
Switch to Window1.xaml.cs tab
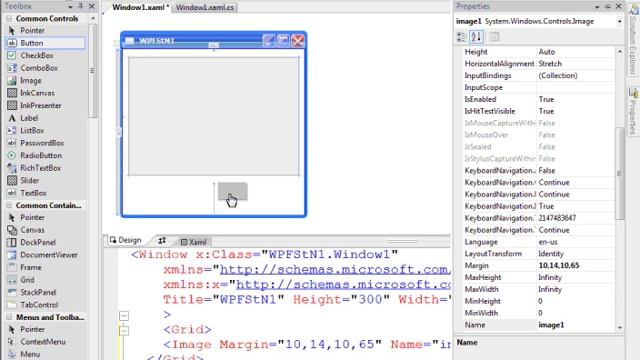pyautogui.click(x=205, y=7)
